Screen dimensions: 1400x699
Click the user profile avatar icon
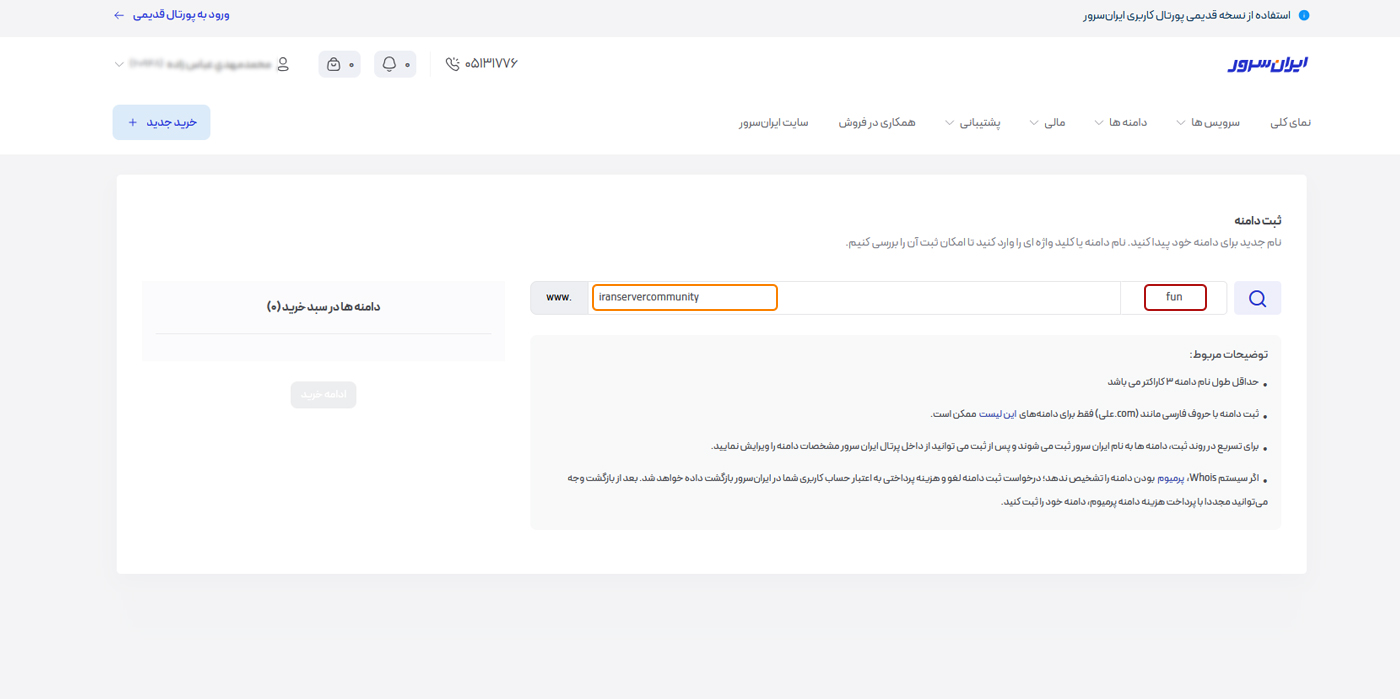283,64
